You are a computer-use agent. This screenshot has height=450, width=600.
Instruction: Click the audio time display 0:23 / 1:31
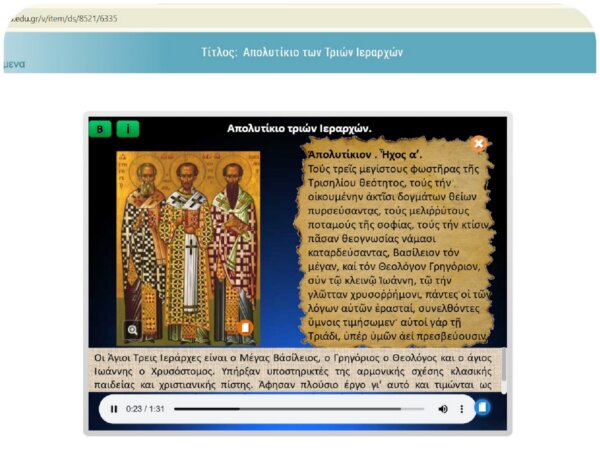pos(143,409)
